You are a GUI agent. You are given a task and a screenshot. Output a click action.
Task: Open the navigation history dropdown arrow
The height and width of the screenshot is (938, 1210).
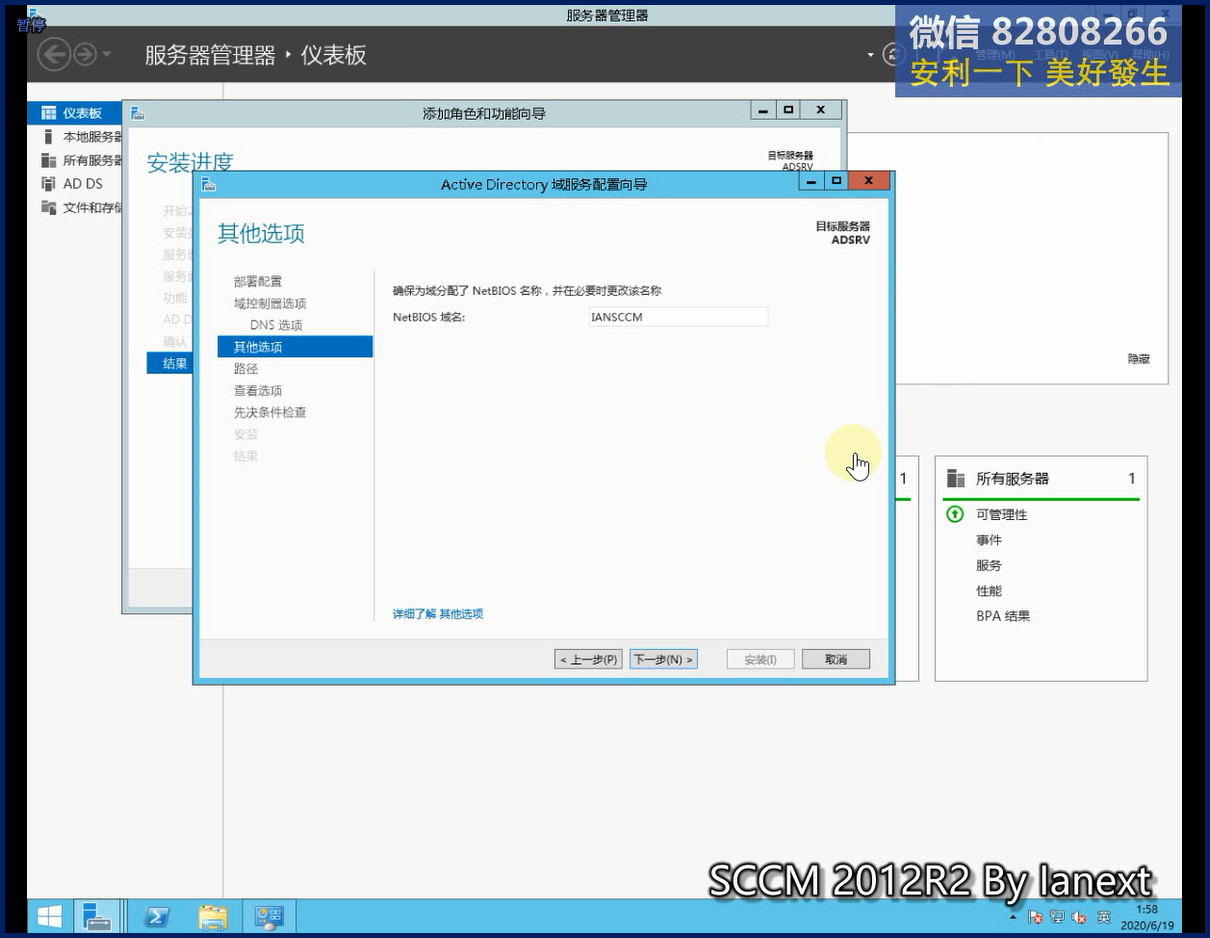107,55
